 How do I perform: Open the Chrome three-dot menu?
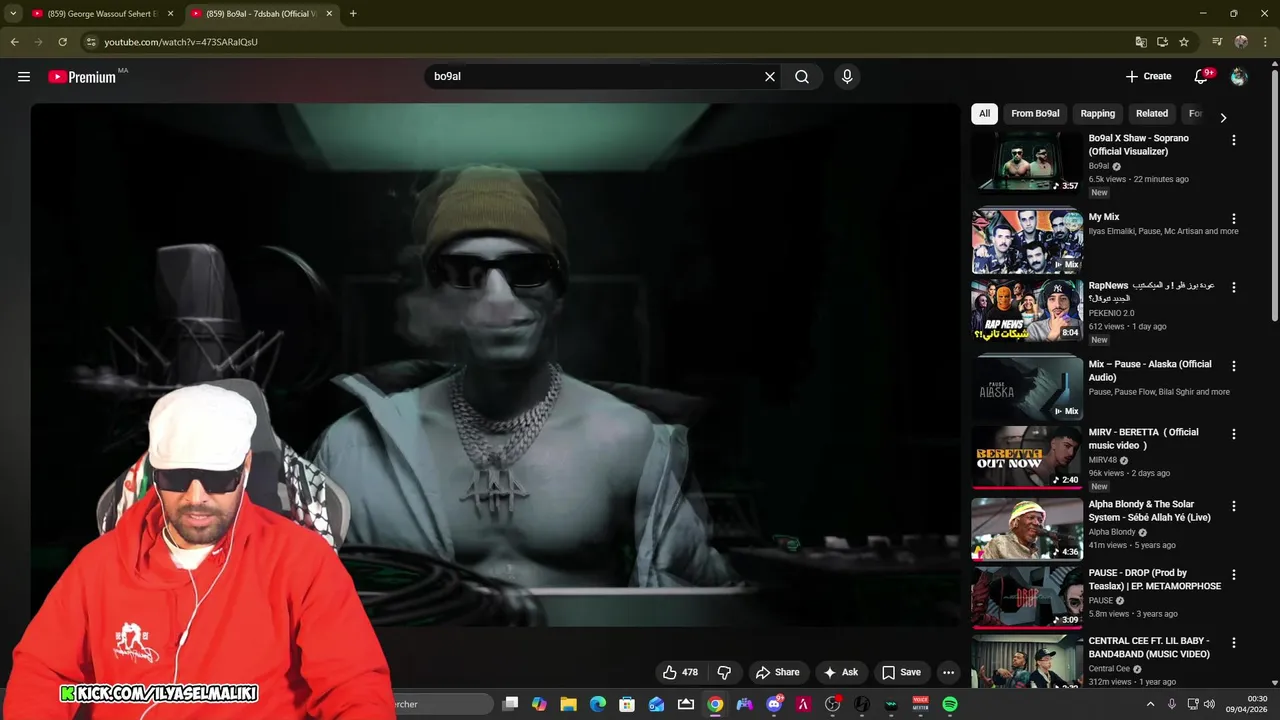pos(1265,42)
